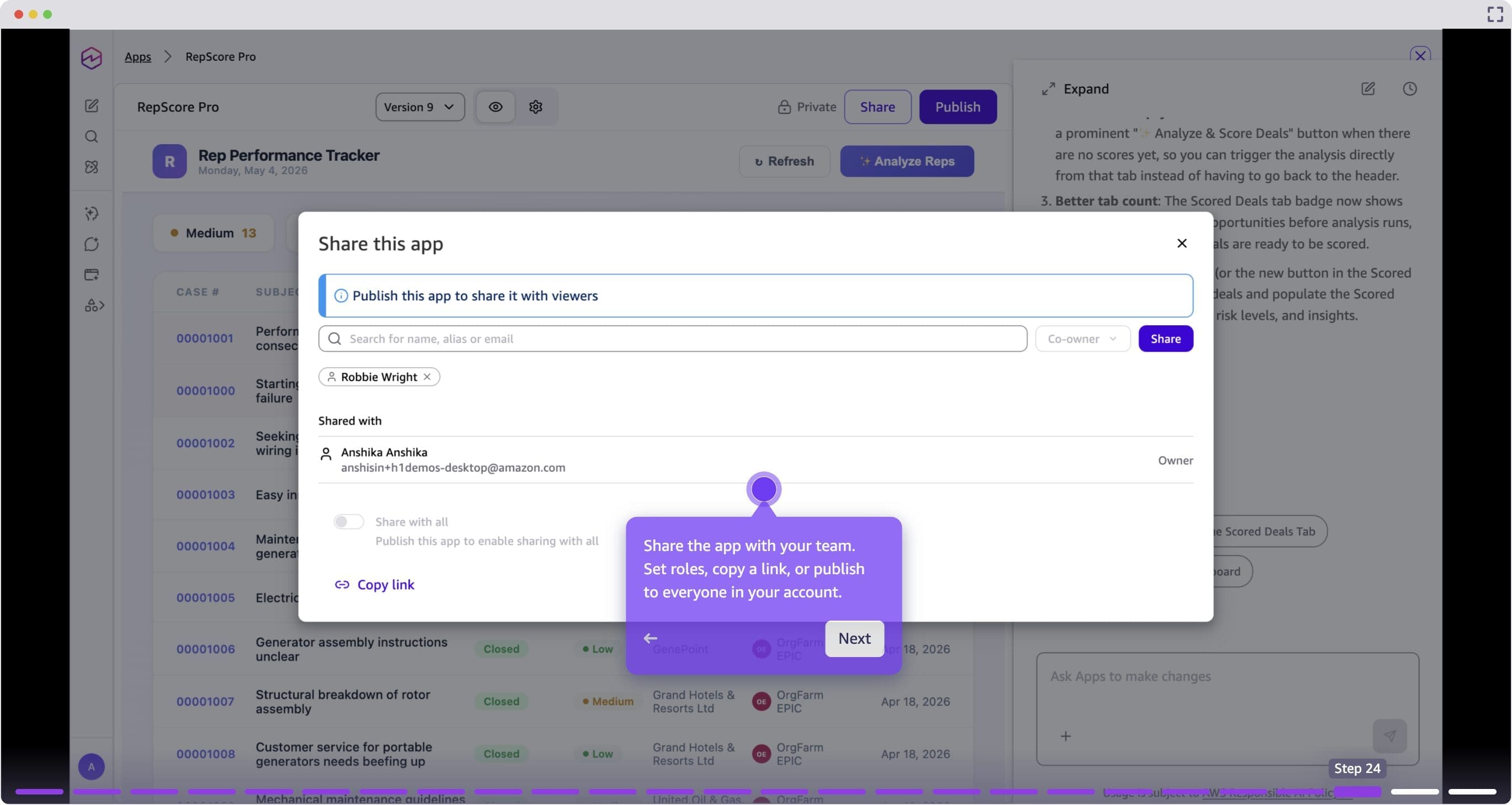Open case 00001002 link
Image resolution: width=1512 pixels, height=805 pixels.
click(x=205, y=443)
